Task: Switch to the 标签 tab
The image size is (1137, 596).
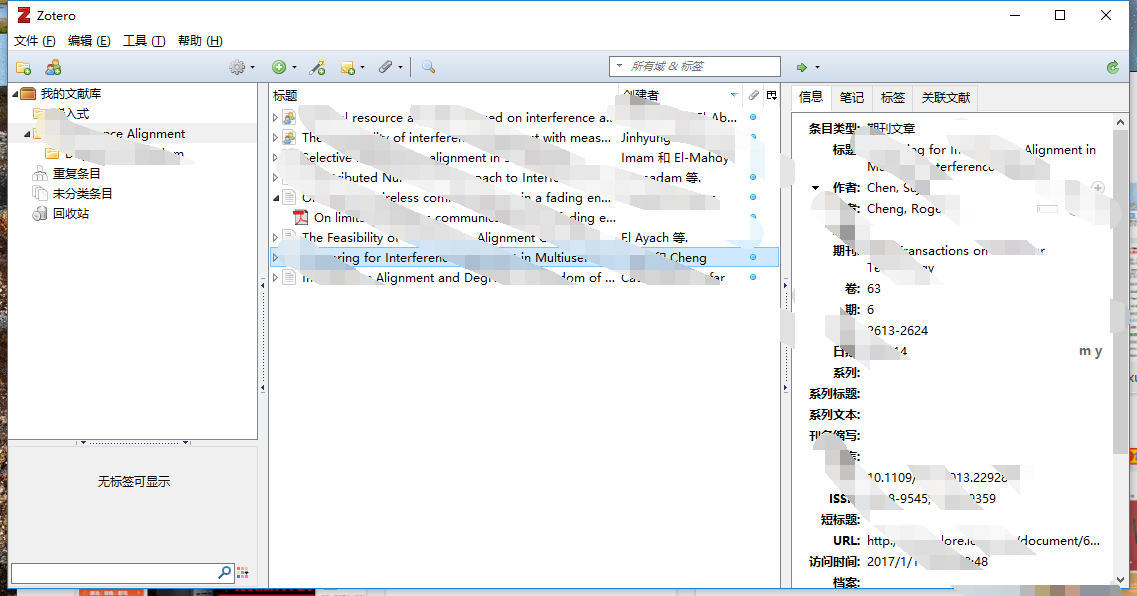Action: [x=893, y=97]
